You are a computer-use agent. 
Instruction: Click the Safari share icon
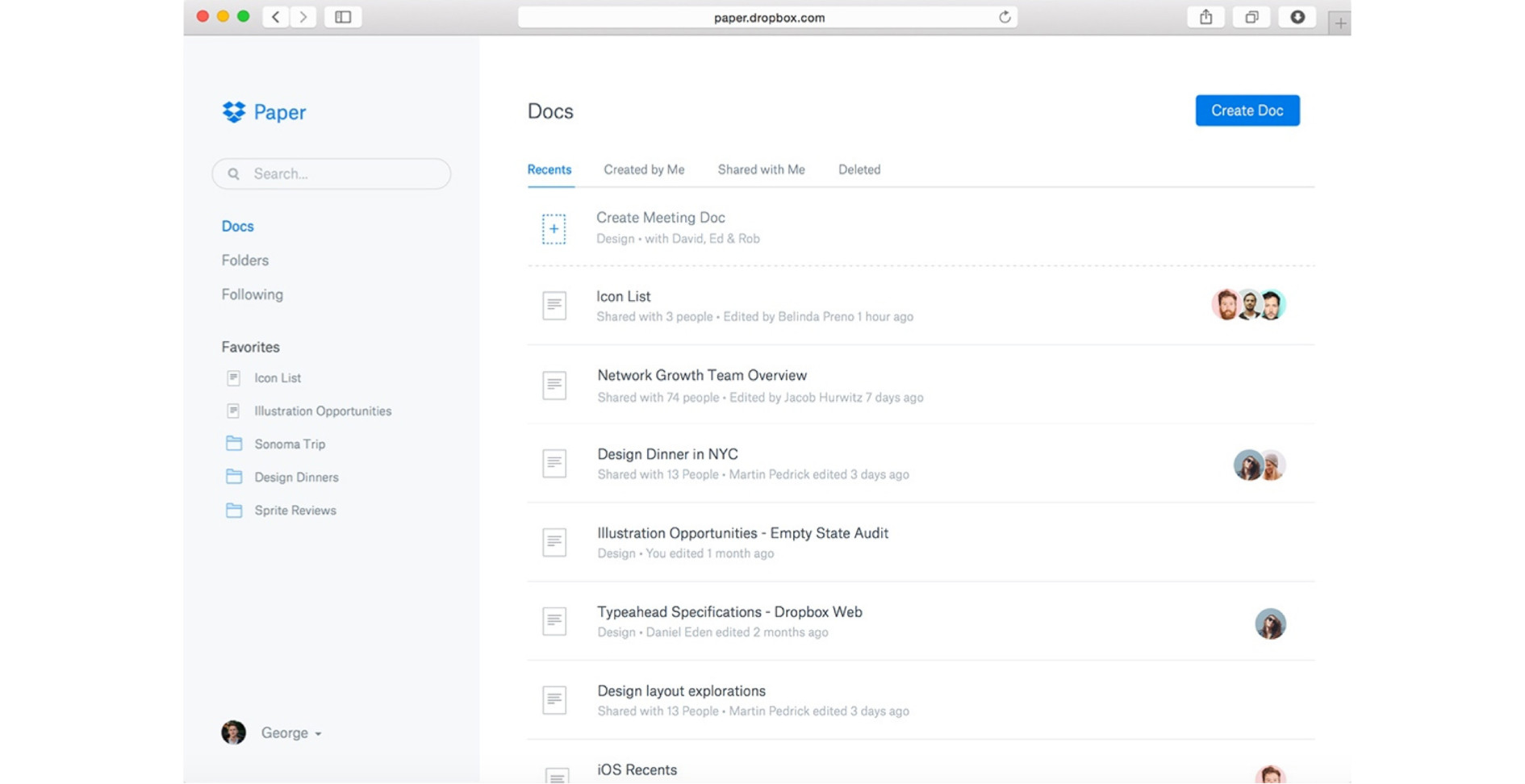(x=1206, y=16)
